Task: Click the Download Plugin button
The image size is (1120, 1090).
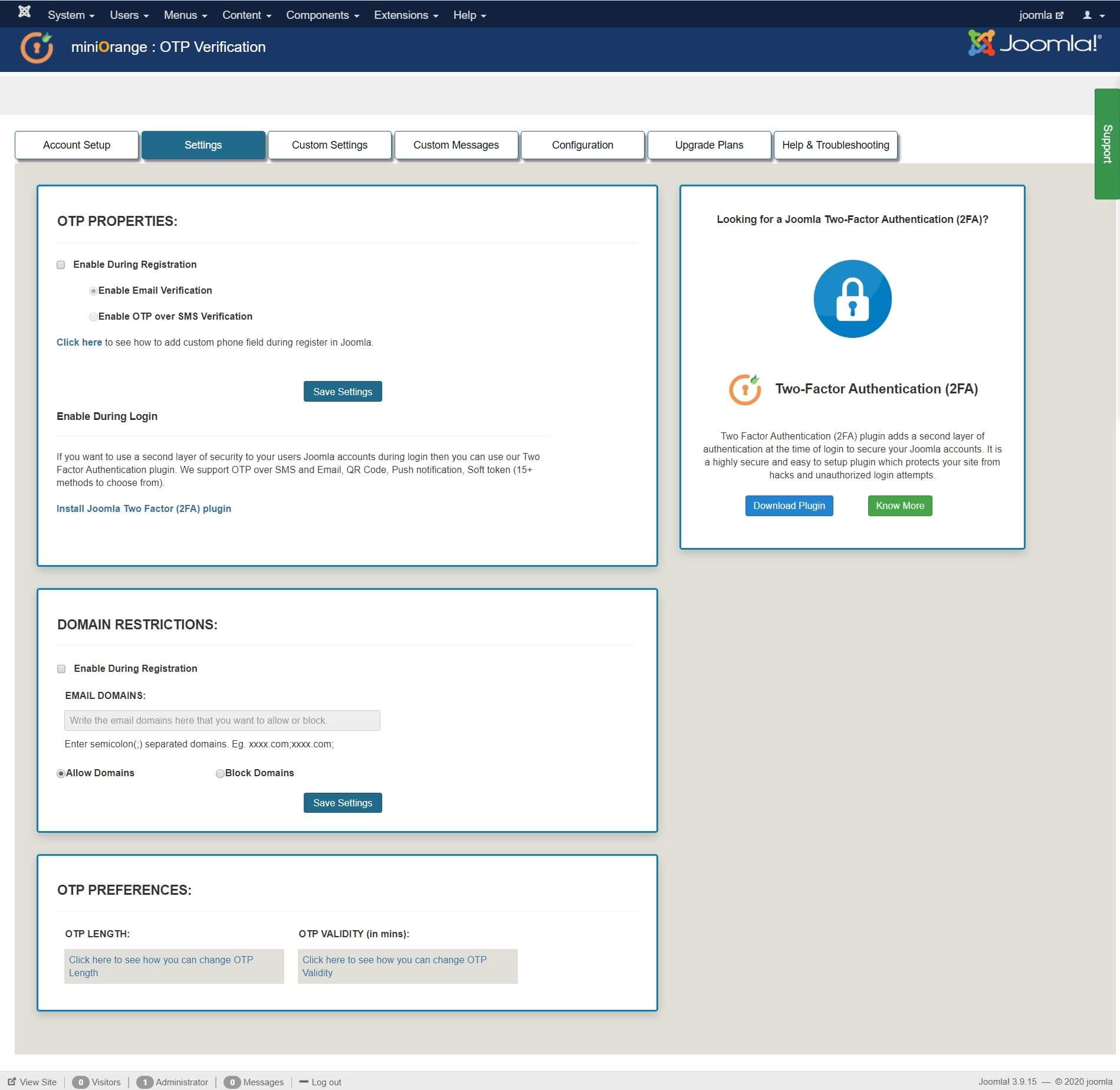Action: 789,505
